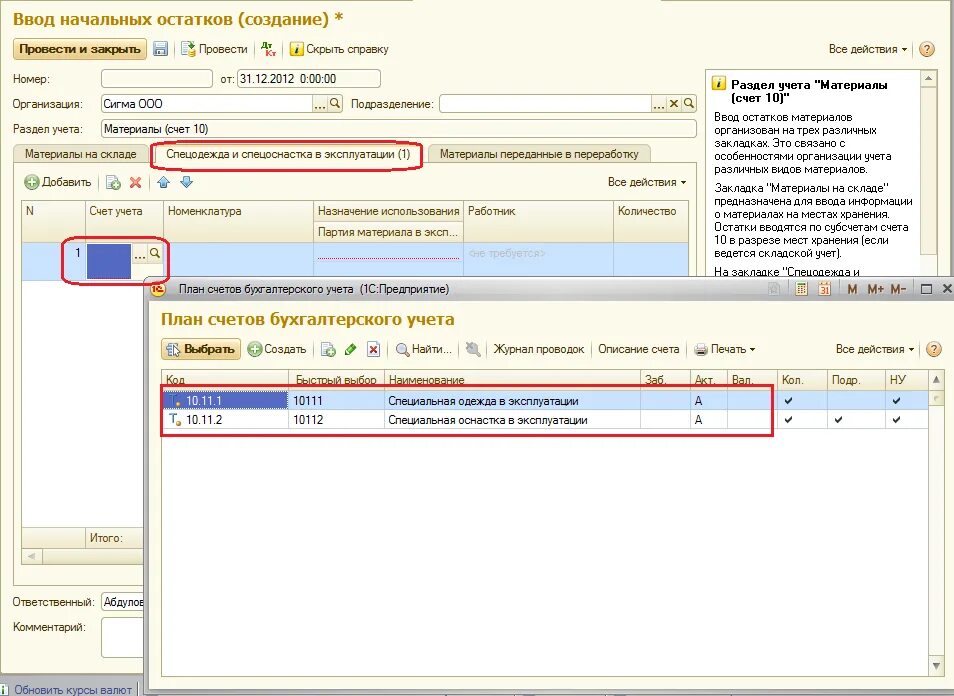Click the help icon in chart of accounts window

tap(933, 349)
